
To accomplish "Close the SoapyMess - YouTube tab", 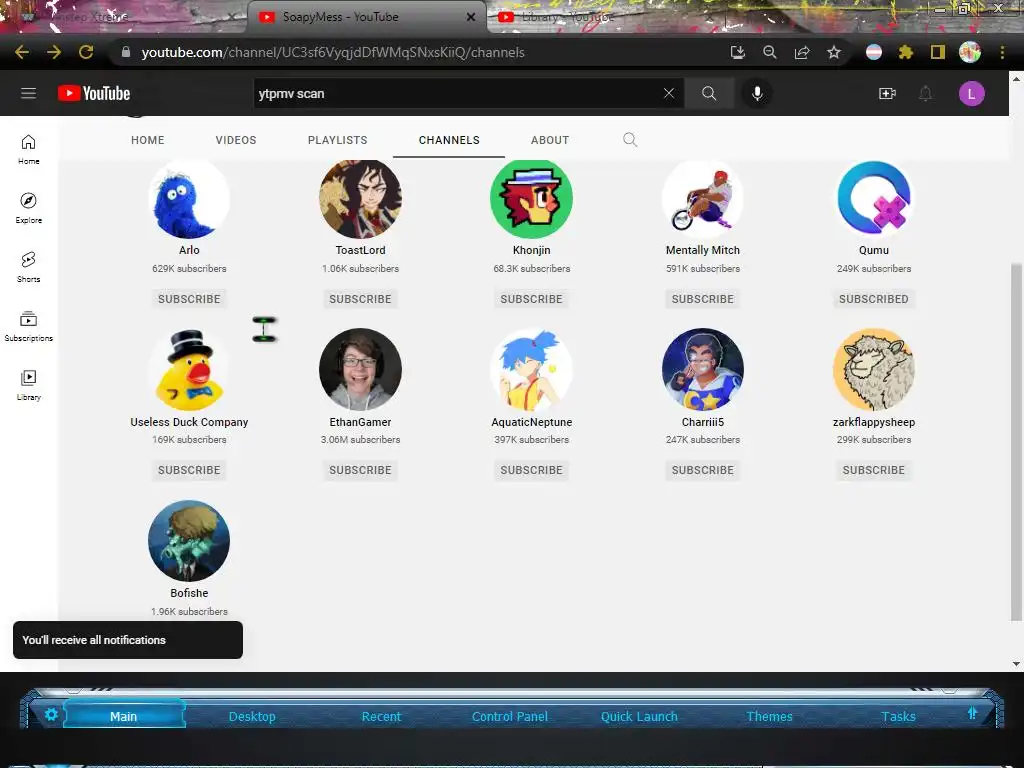I will (471, 17).
